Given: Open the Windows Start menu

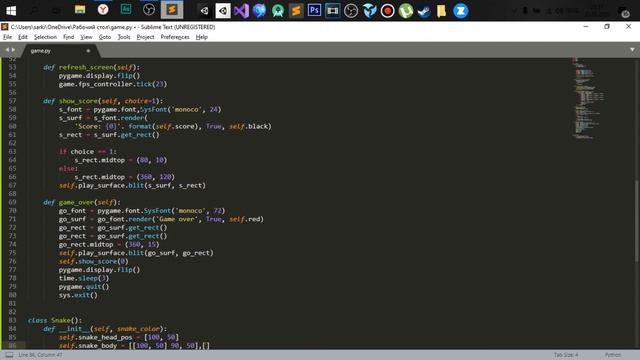Looking at the screenshot, I should click(11, 11).
